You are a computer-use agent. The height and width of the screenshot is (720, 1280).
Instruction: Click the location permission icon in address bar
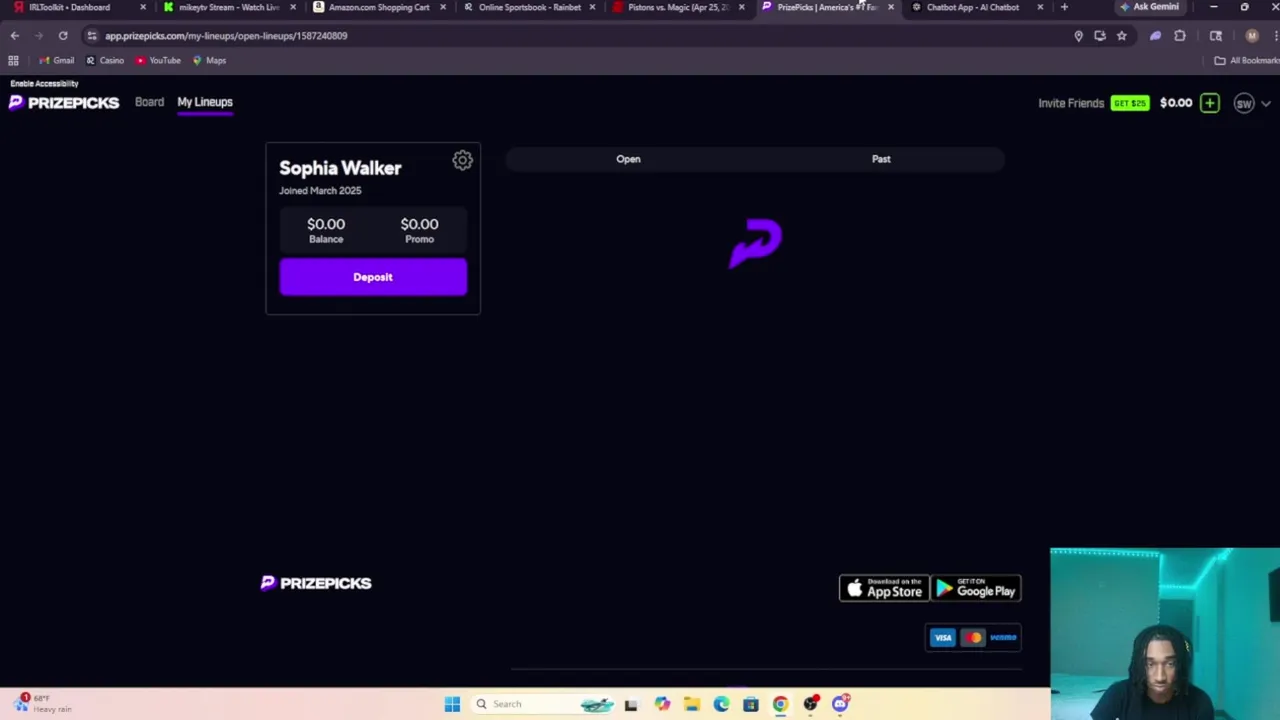click(1078, 36)
